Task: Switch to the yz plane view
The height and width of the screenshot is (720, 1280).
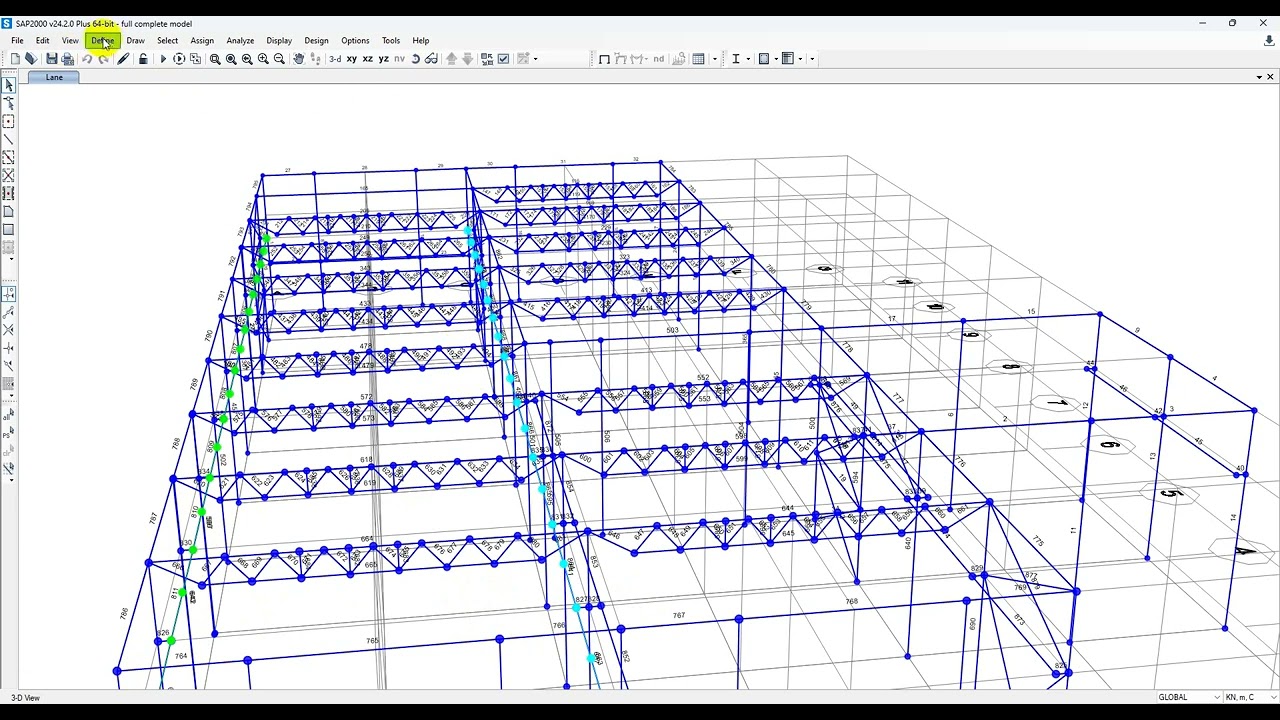Action: tap(383, 59)
